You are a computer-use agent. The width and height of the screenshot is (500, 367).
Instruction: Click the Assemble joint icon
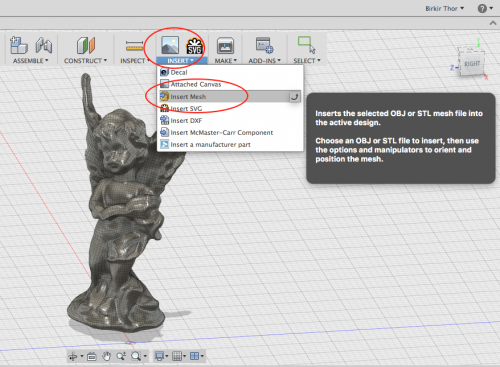tap(44, 45)
